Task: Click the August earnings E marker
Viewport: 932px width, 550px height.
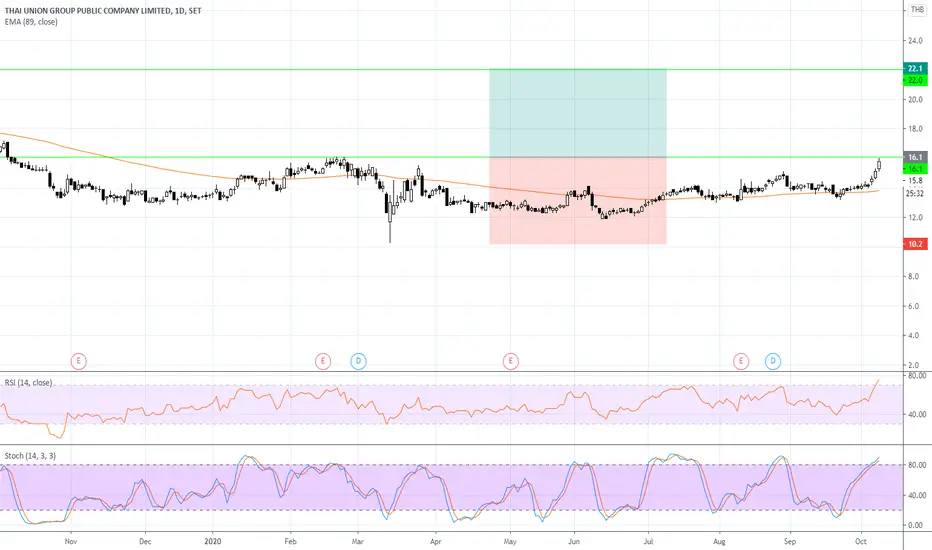Action: tap(741, 361)
